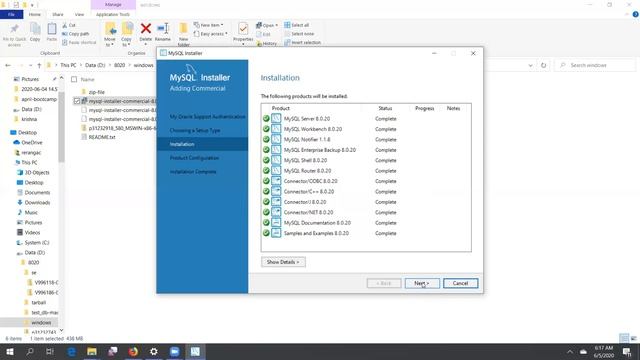Select the Installation step in installer sidebar

coord(202,144)
